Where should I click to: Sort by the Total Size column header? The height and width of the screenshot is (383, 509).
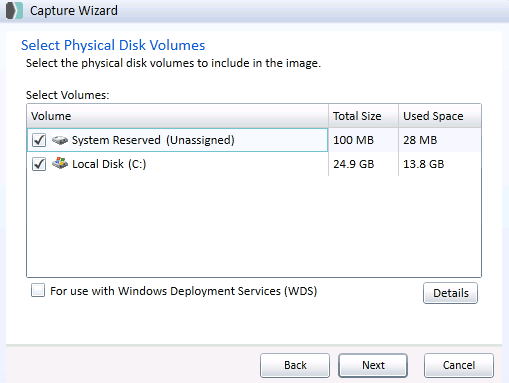(363, 116)
